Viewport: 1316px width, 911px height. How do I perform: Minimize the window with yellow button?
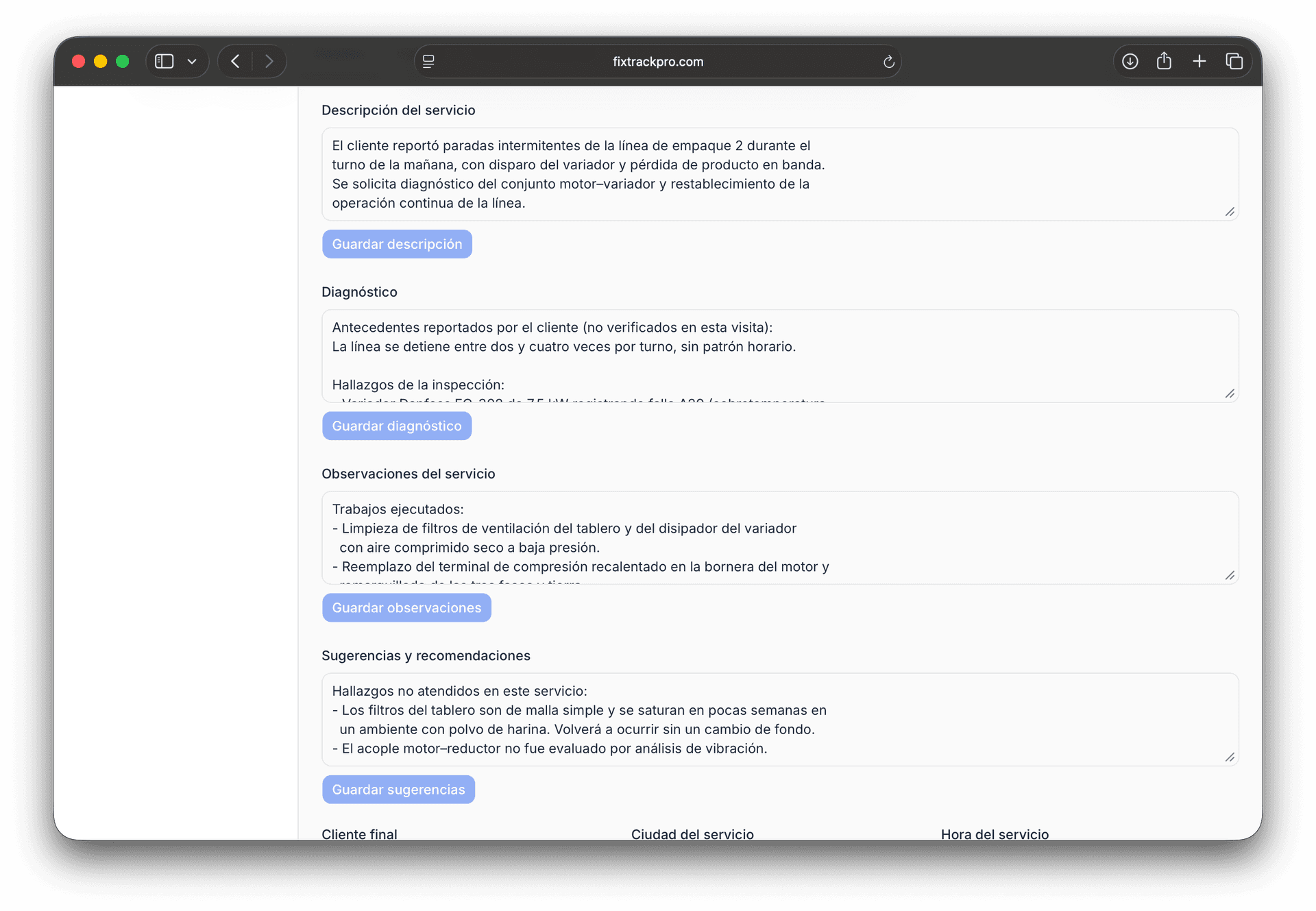point(101,62)
